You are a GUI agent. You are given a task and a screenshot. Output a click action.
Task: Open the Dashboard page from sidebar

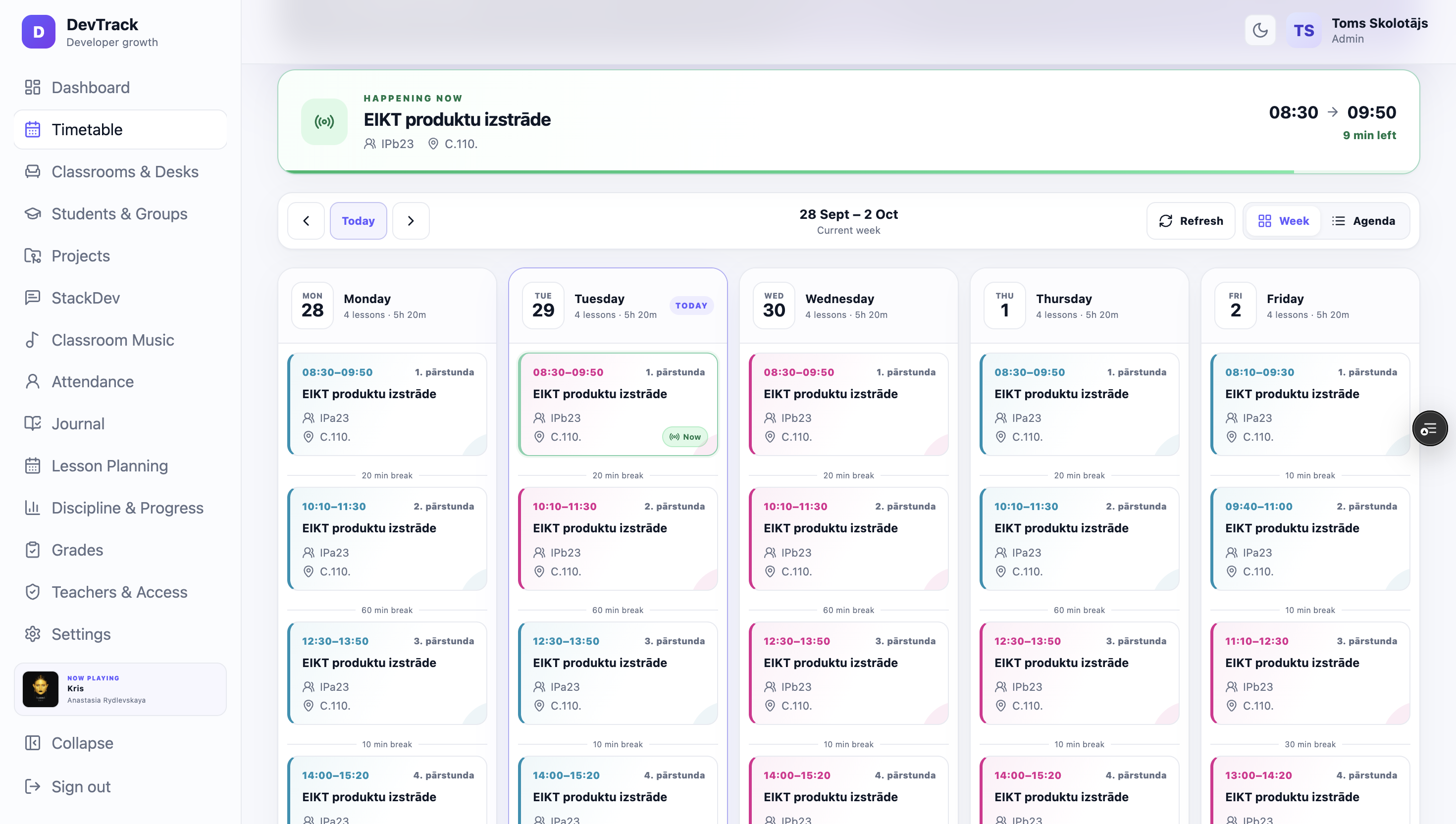[x=120, y=87]
